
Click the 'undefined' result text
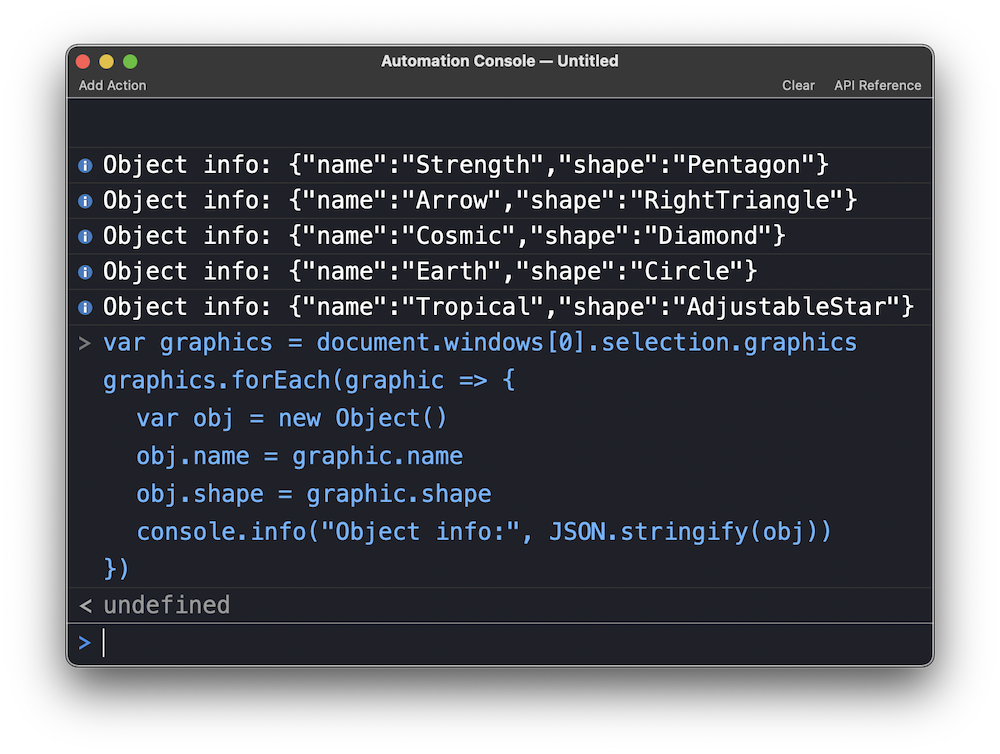point(167,605)
